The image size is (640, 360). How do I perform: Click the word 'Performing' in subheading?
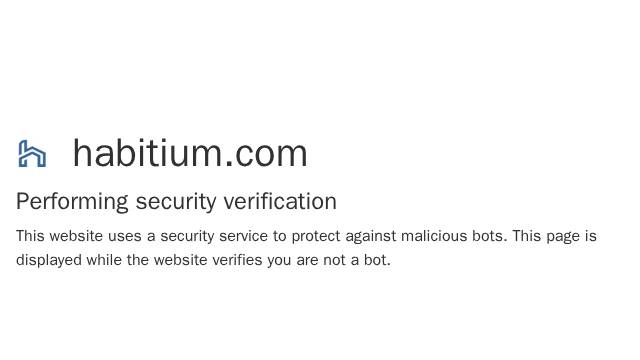pyautogui.click(x=72, y=202)
